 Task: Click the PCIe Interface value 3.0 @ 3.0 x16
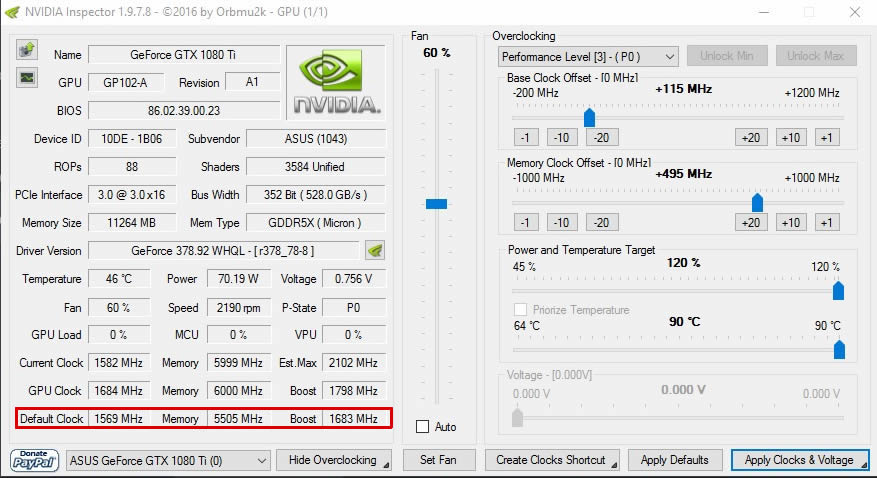[132, 195]
